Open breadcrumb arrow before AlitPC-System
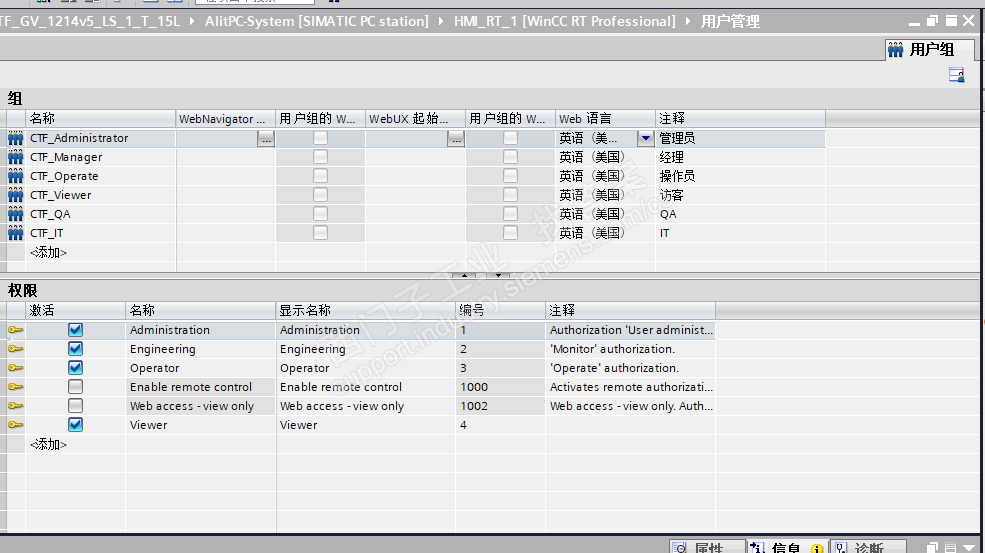The width and height of the screenshot is (985, 553). click(x=192, y=21)
